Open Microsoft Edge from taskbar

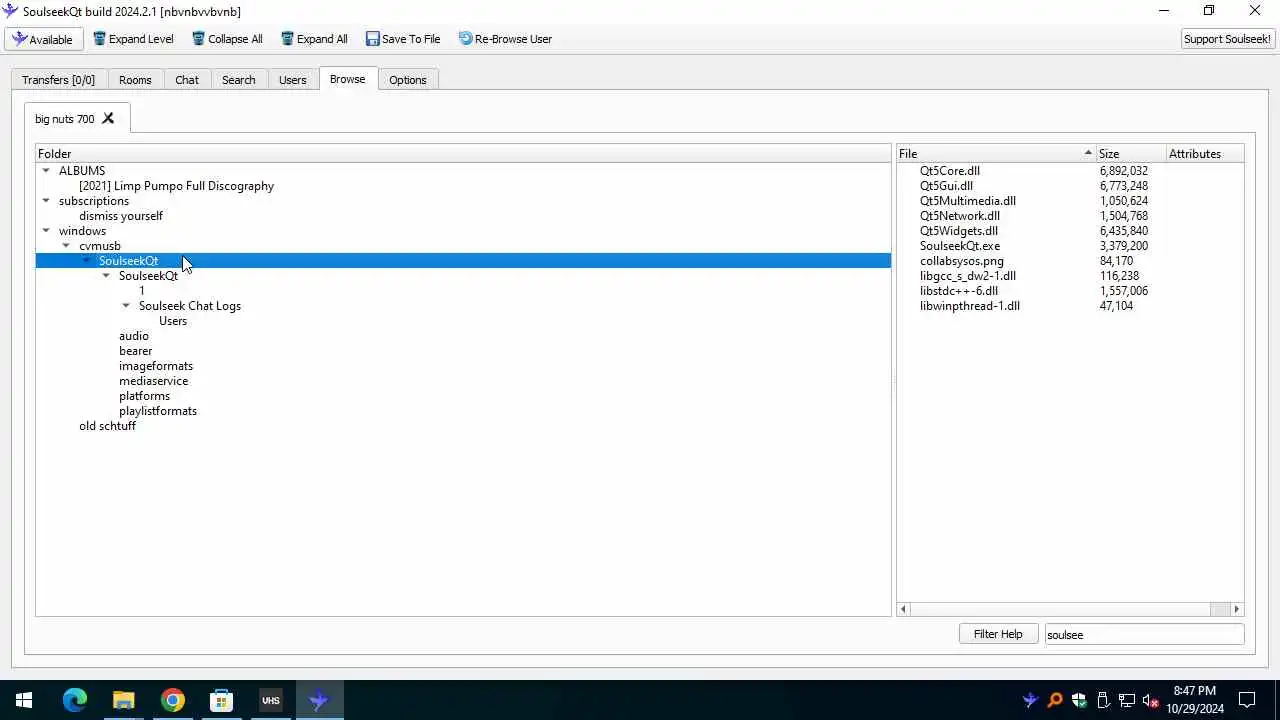coord(75,700)
